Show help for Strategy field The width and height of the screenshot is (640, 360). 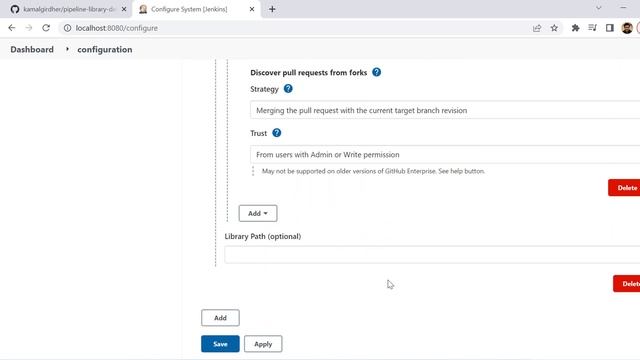point(288,89)
